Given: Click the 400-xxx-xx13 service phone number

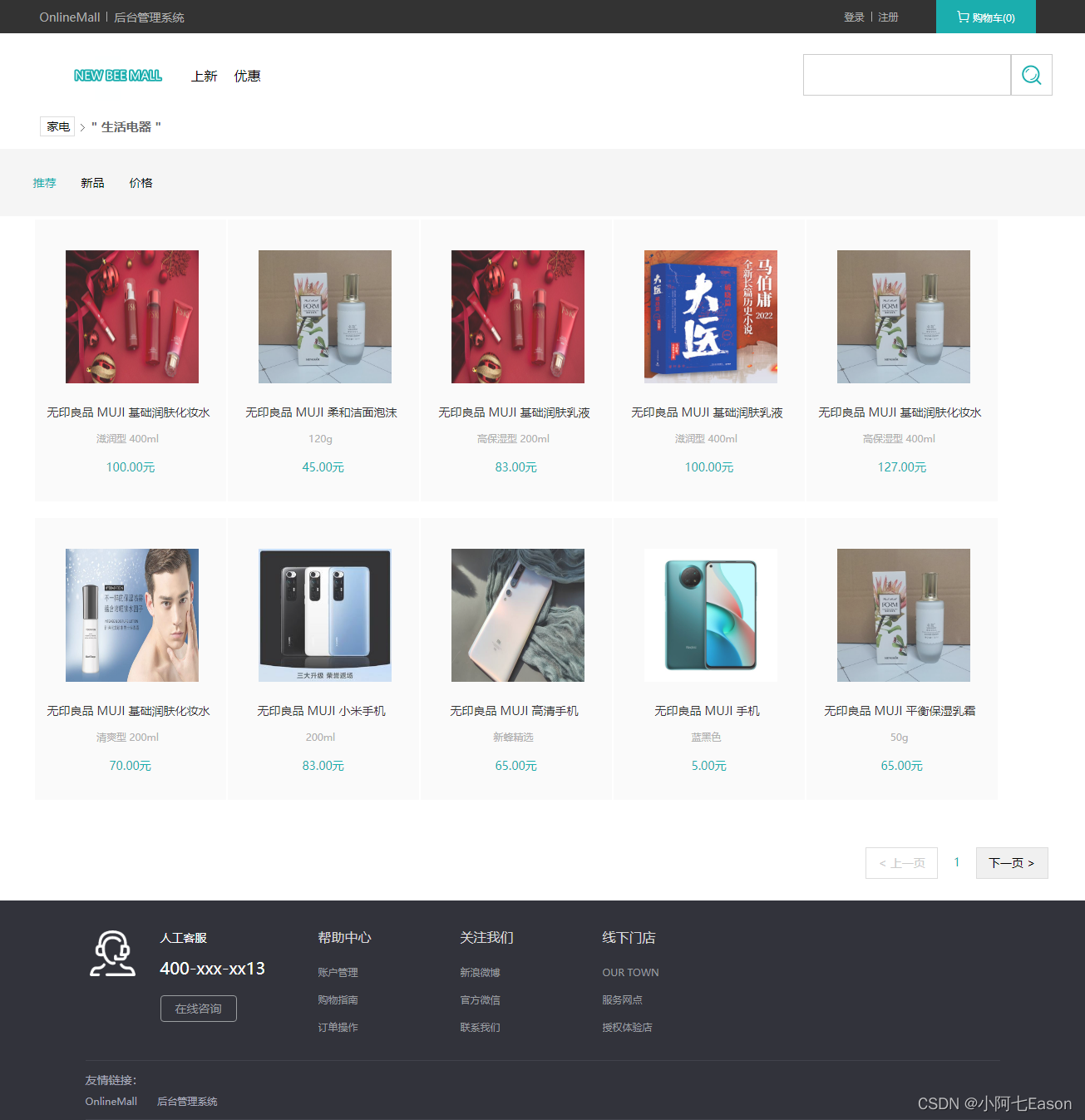Looking at the screenshot, I should coord(213,969).
